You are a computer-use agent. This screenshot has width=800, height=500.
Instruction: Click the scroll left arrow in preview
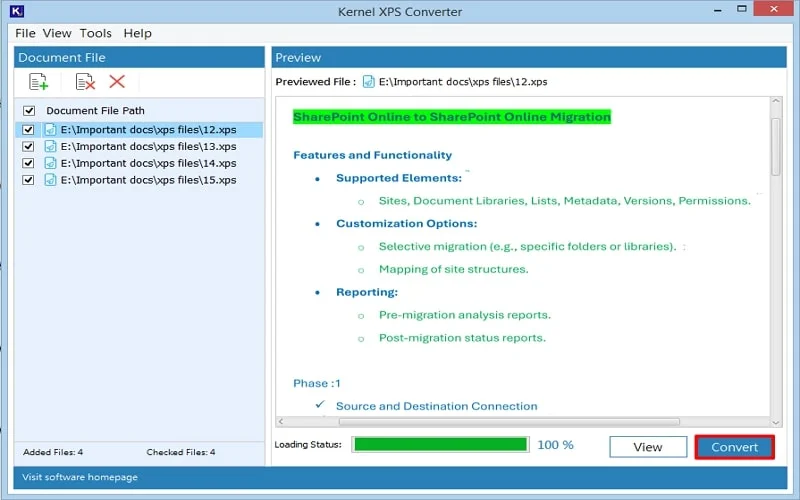tap(281, 422)
